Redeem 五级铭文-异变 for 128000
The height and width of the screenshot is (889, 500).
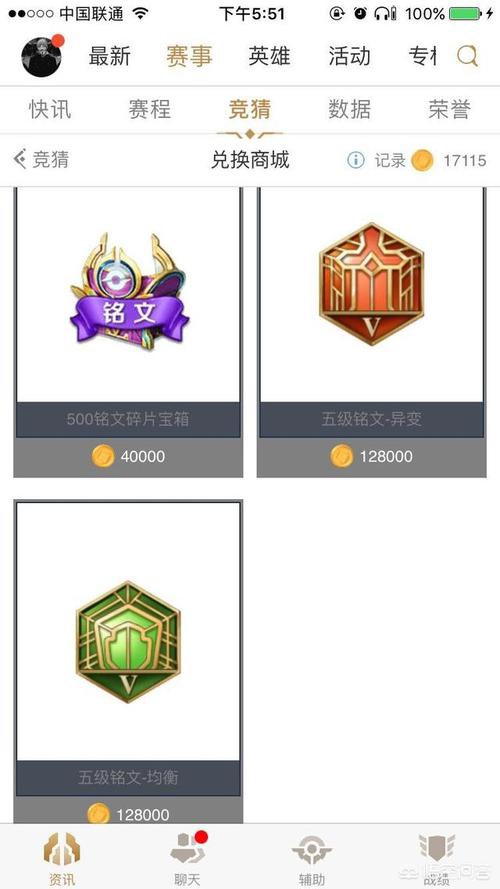tap(372, 456)
